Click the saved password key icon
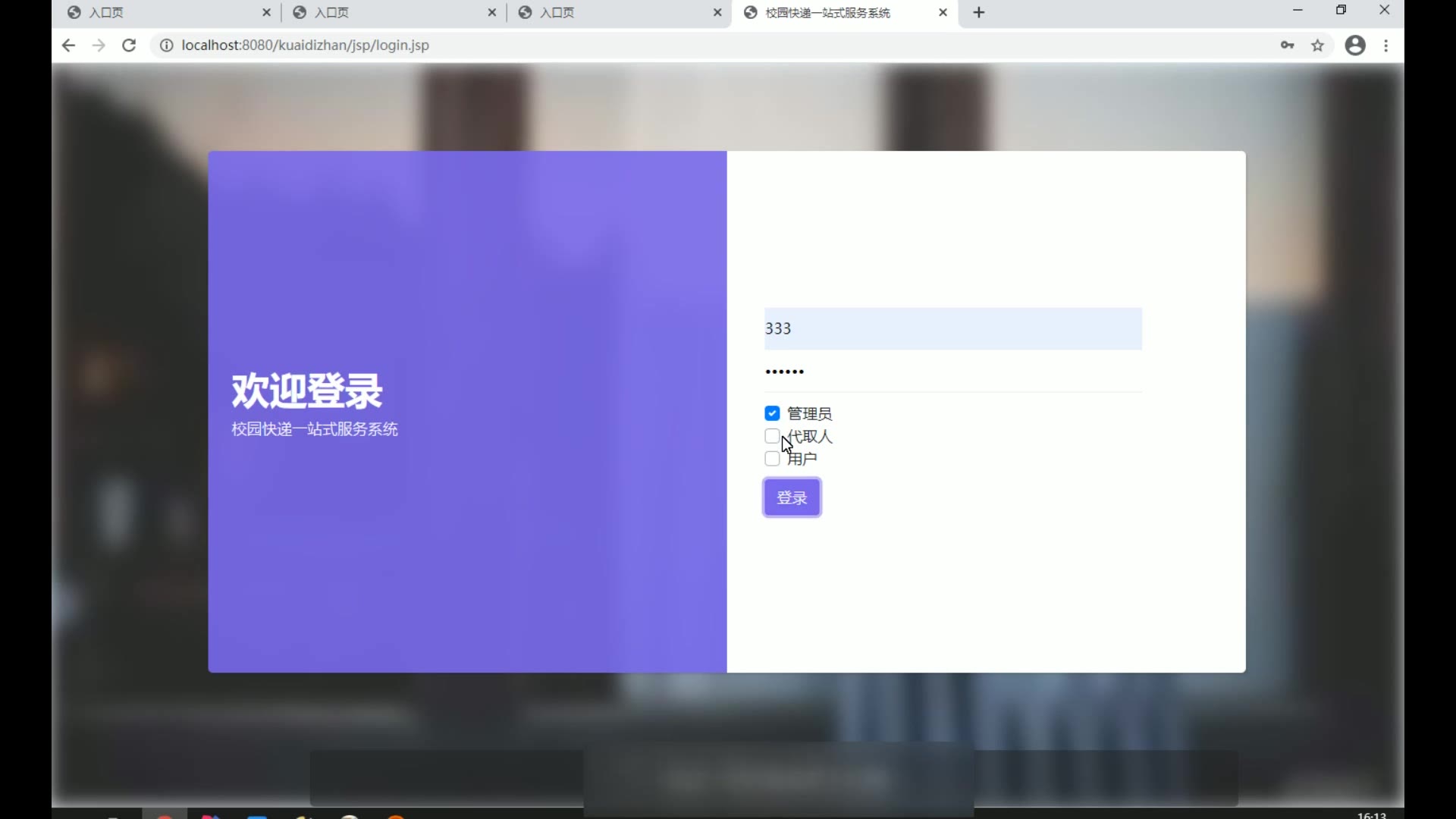Viewport: 1456px width, 819px height. pos(1287,45)
